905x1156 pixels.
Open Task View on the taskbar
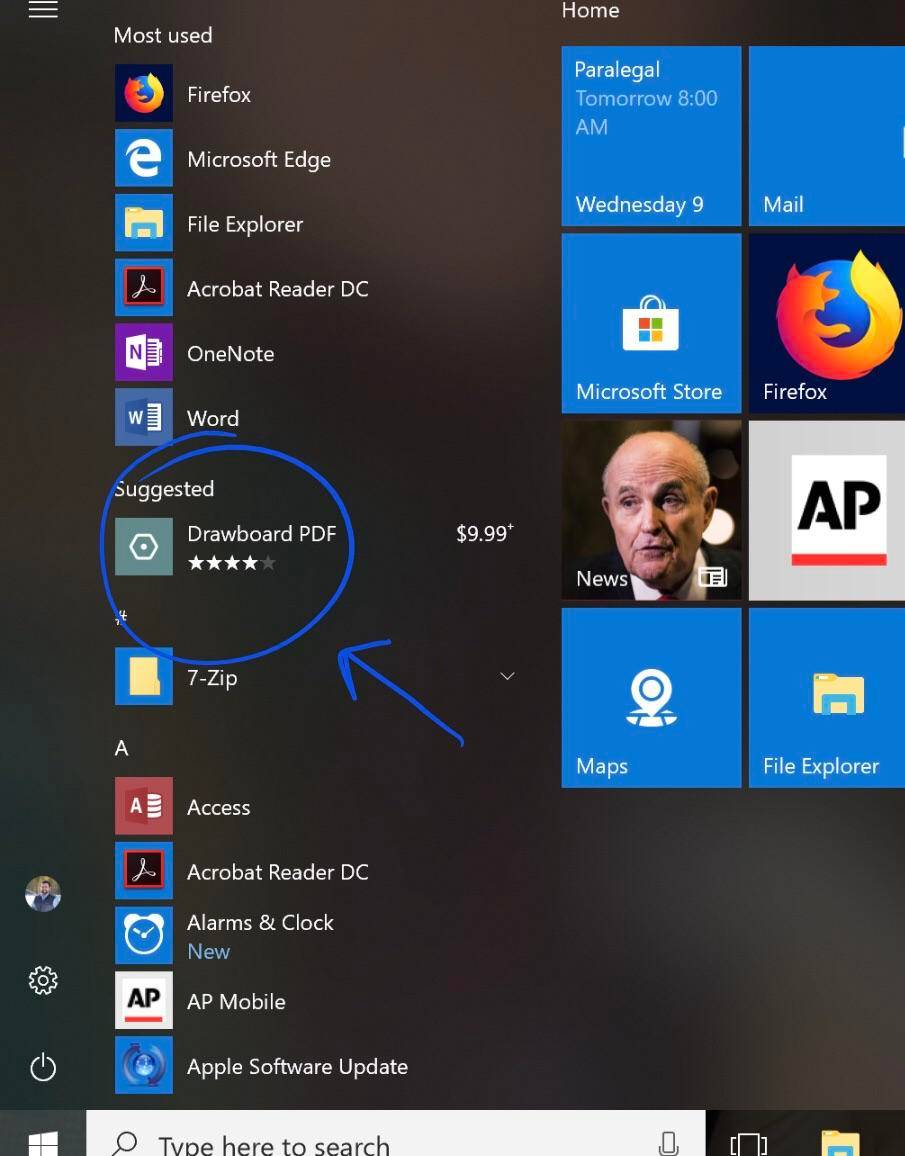[748, 1144]
